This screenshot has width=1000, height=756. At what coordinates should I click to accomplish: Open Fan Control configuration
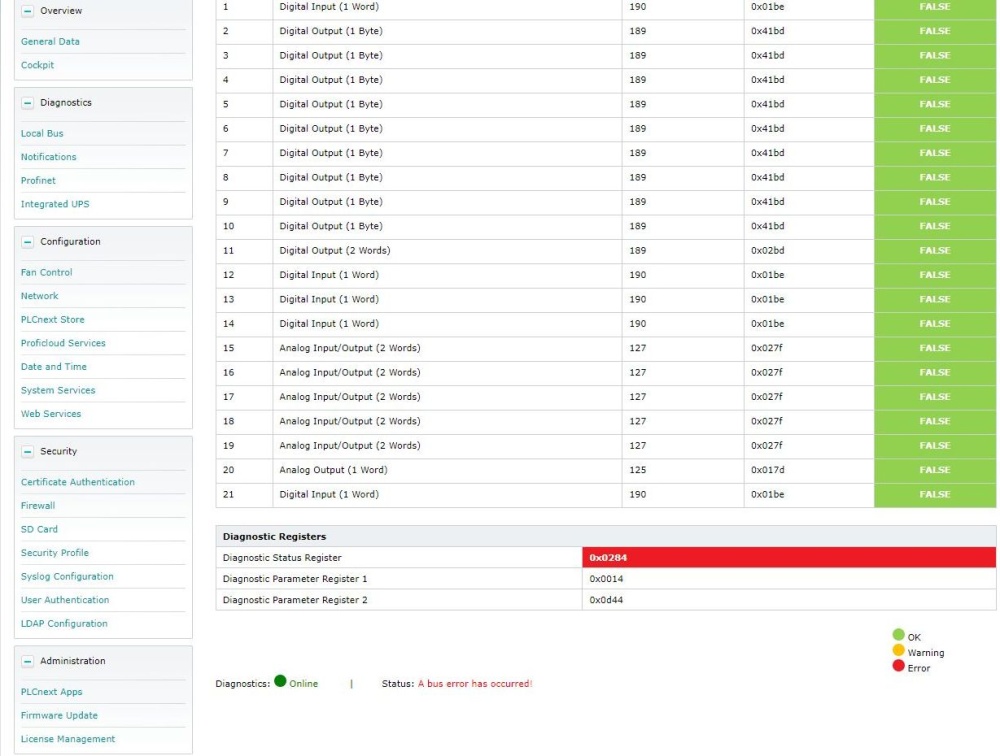47,272
